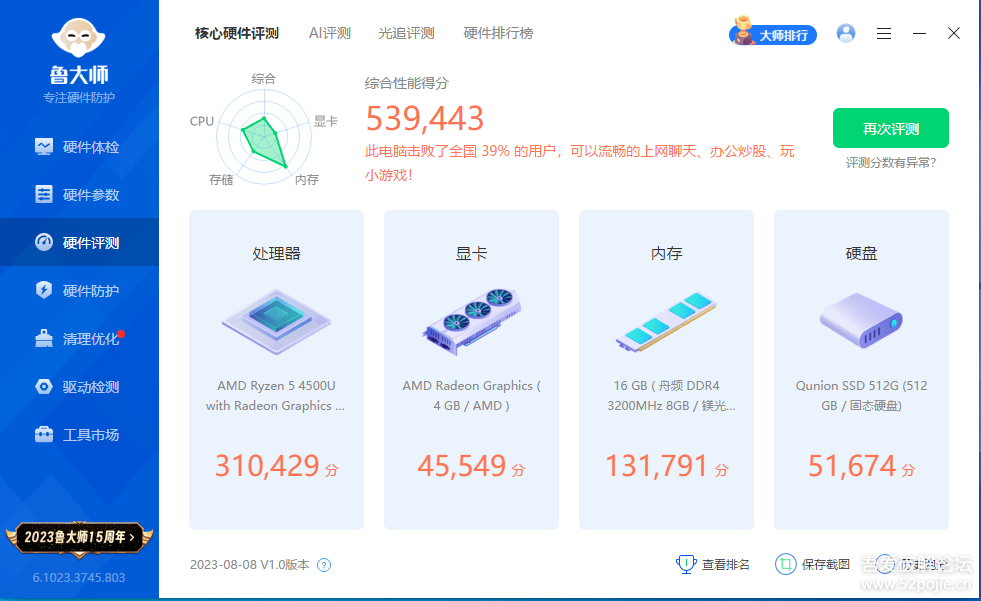This screenshot has width=981, height=601.
Task: Close the 鲁大师 window
Action: tap(953, 33)
